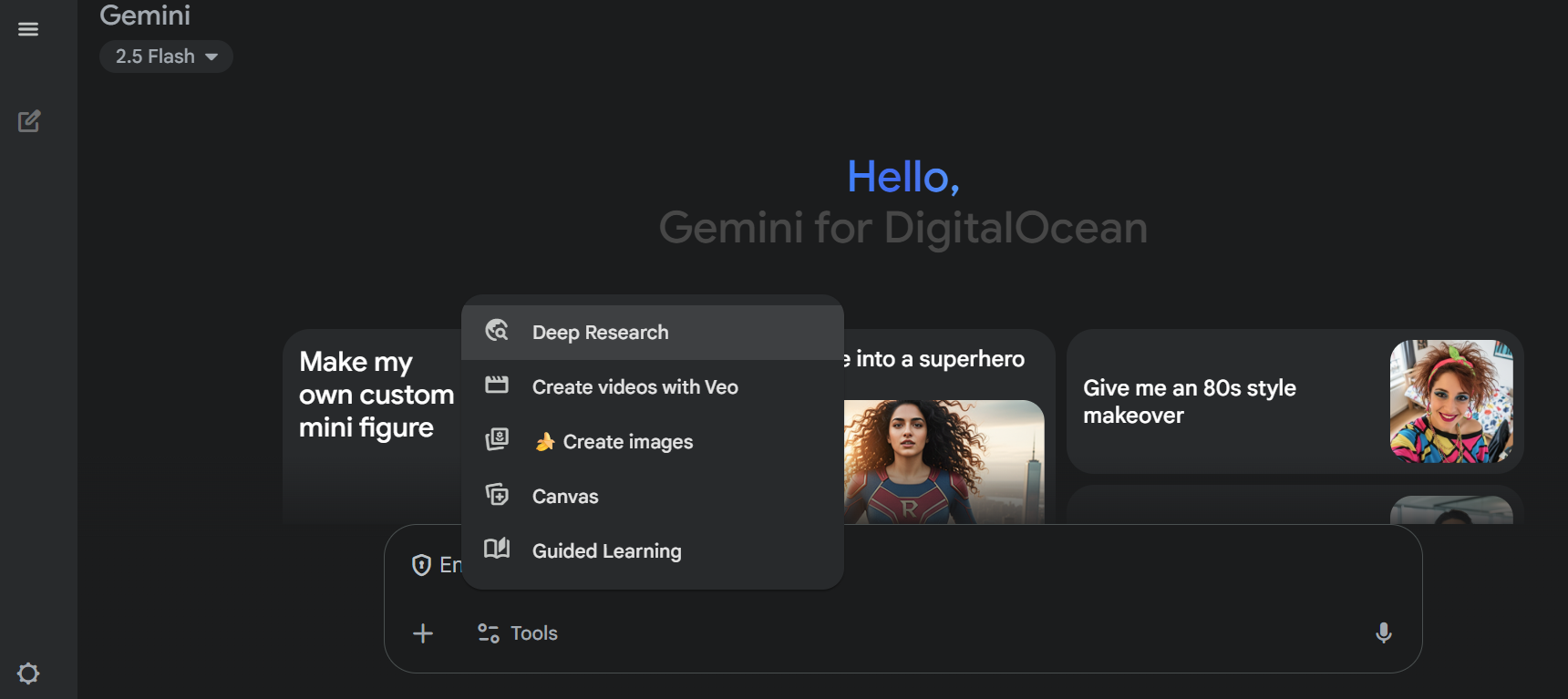The height and width of the screenshot is (699, 1568).
Task: Open settings gear in sidebar
Action: point(28,673)
